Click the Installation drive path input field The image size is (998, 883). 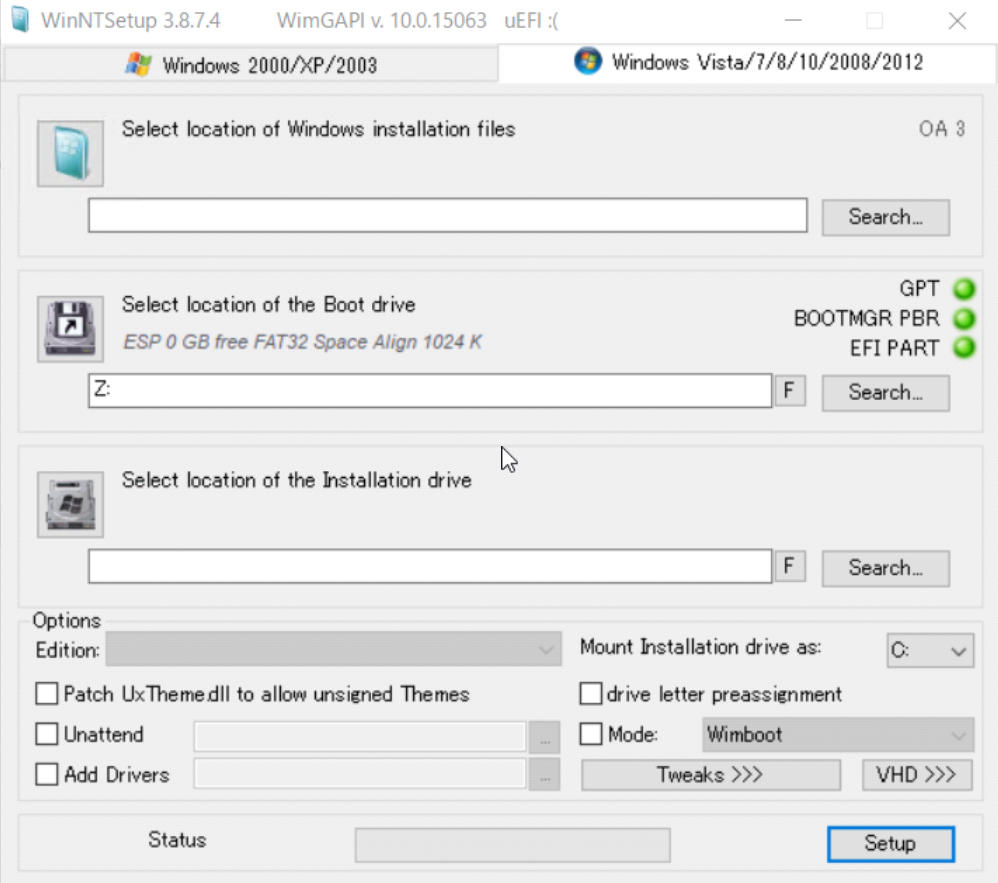pyautogui.click(x=430, y=566)
